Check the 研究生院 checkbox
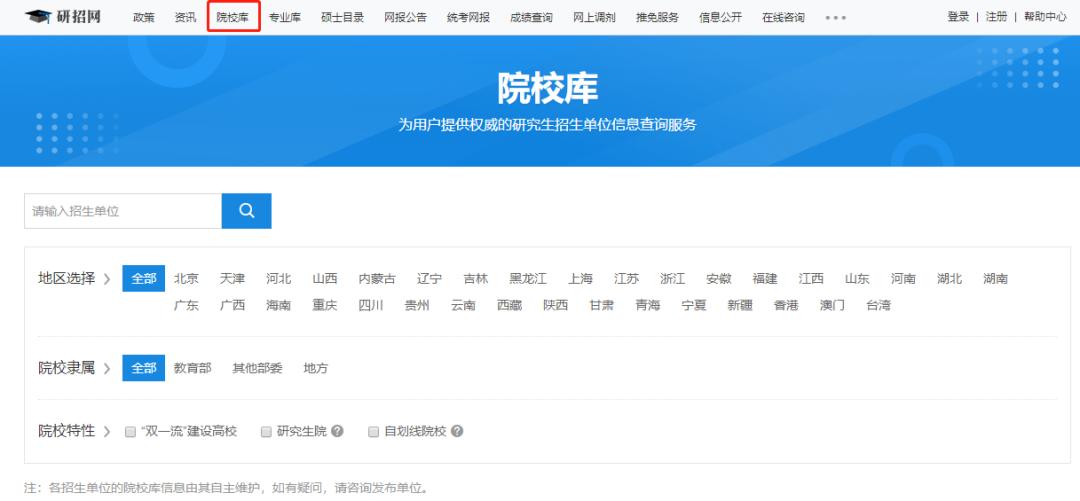1080x501 pixels. point(266,432)
